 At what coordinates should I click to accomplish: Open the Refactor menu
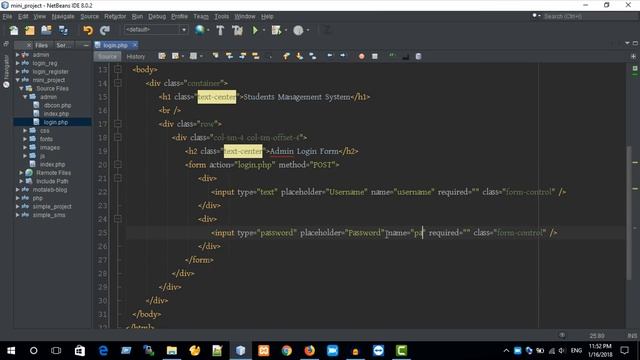115,16
